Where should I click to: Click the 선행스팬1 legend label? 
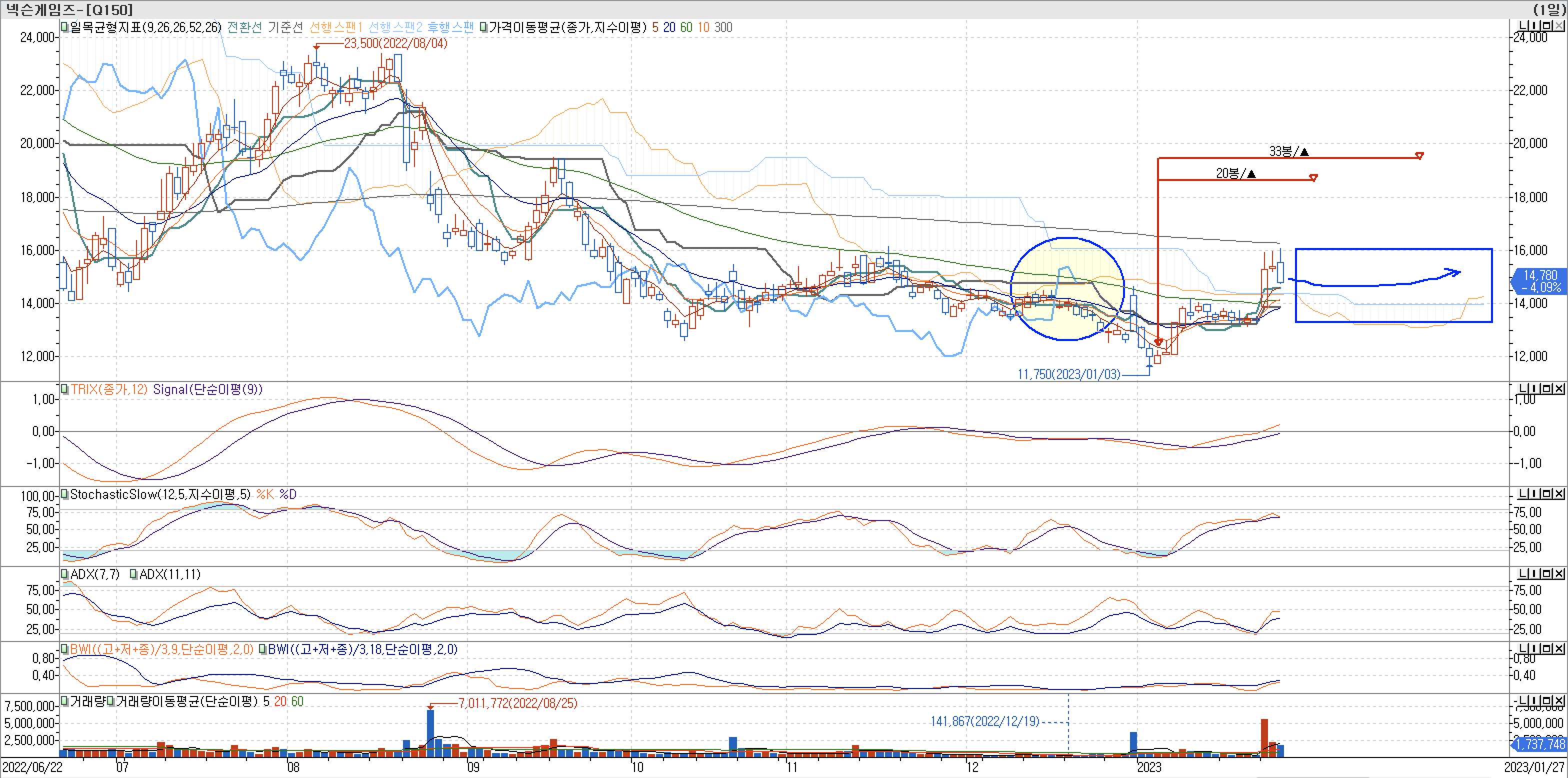tap(335, 27)
